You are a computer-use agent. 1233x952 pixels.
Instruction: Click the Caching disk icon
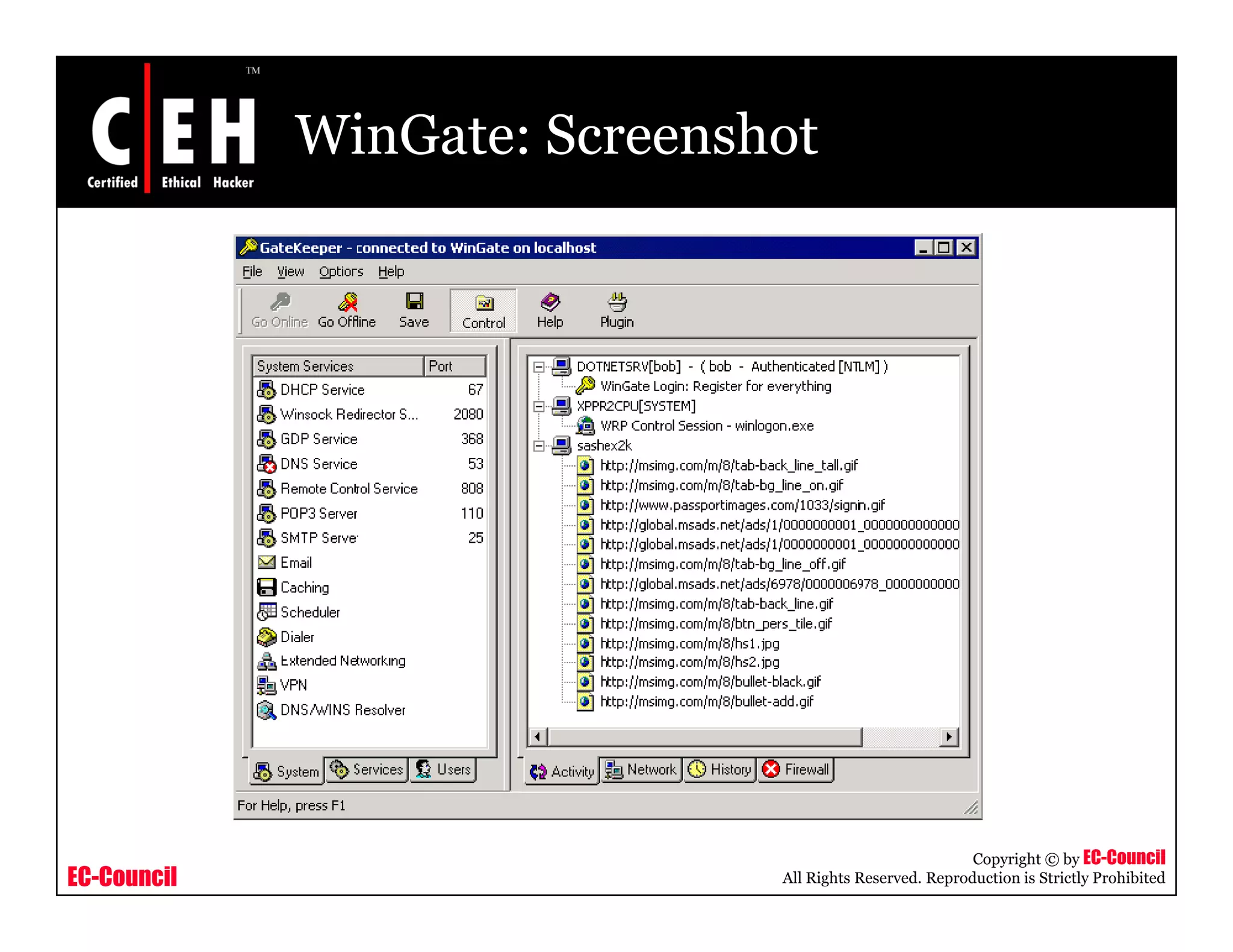coord(266,587)
